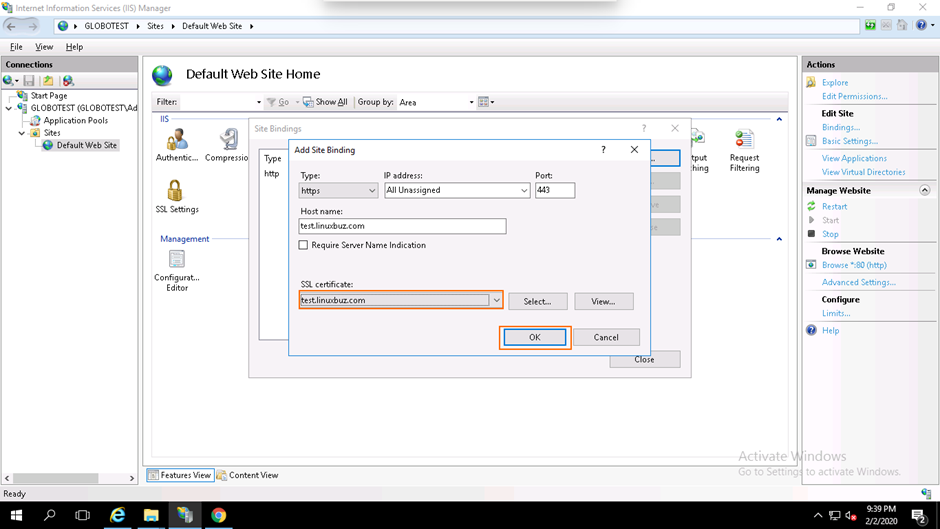Click the Connections pane horizontal scrollbar
Screen dimensions: 940x529
[55, 478]
